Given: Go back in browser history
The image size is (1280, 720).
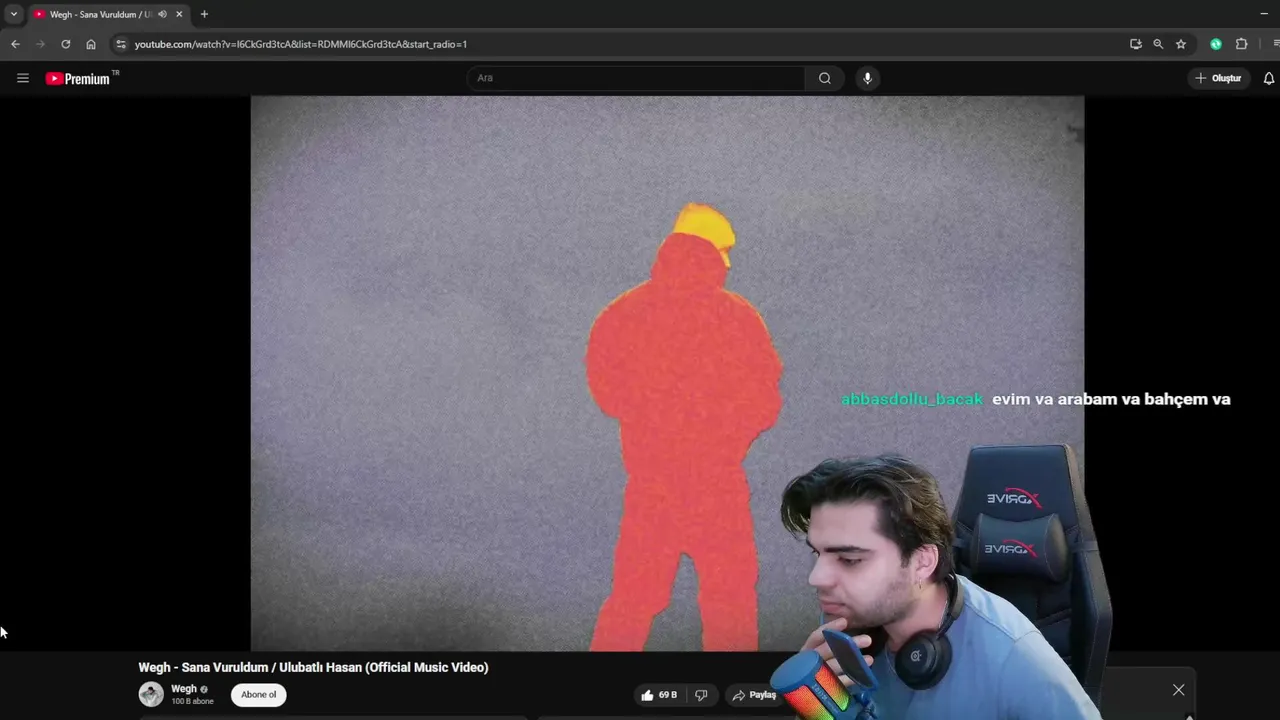Looking at the screenshot, I should coord(15,44).
